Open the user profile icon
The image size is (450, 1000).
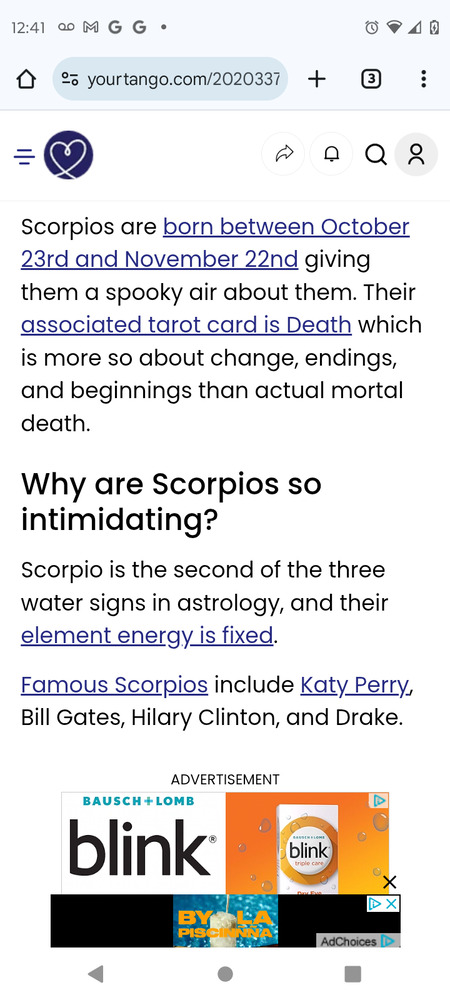point(416,154)
